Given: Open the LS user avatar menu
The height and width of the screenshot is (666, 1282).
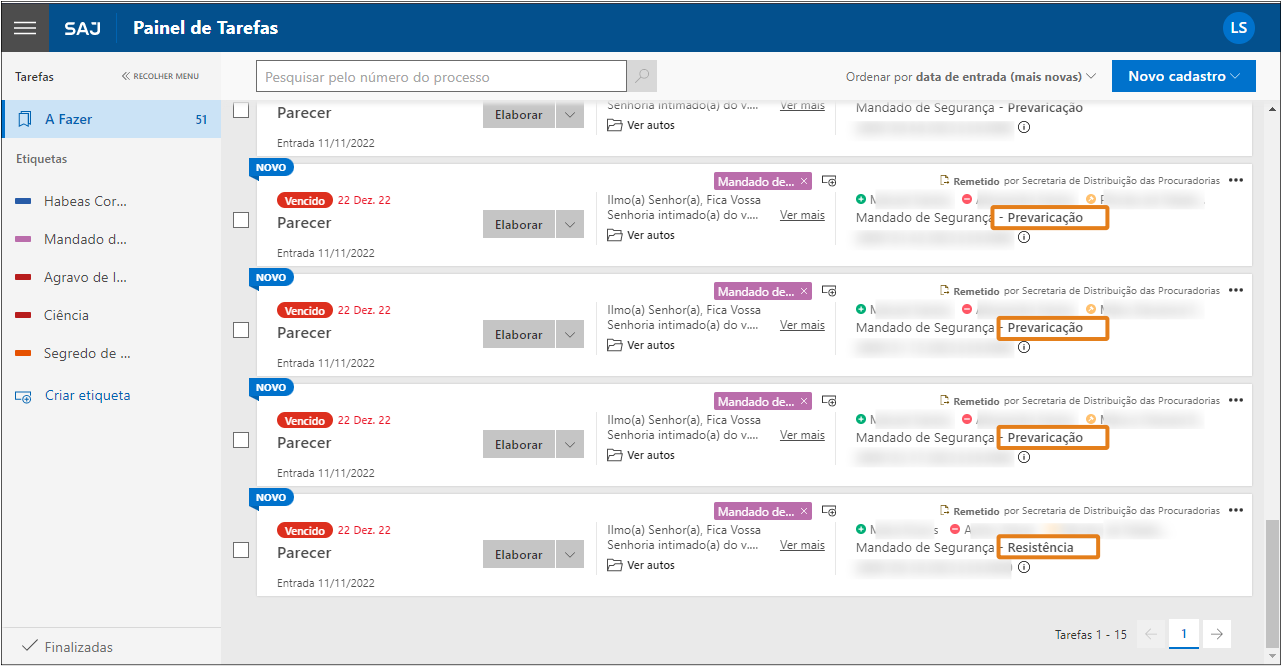Looking at the screenshot, I should (1238, 27).
